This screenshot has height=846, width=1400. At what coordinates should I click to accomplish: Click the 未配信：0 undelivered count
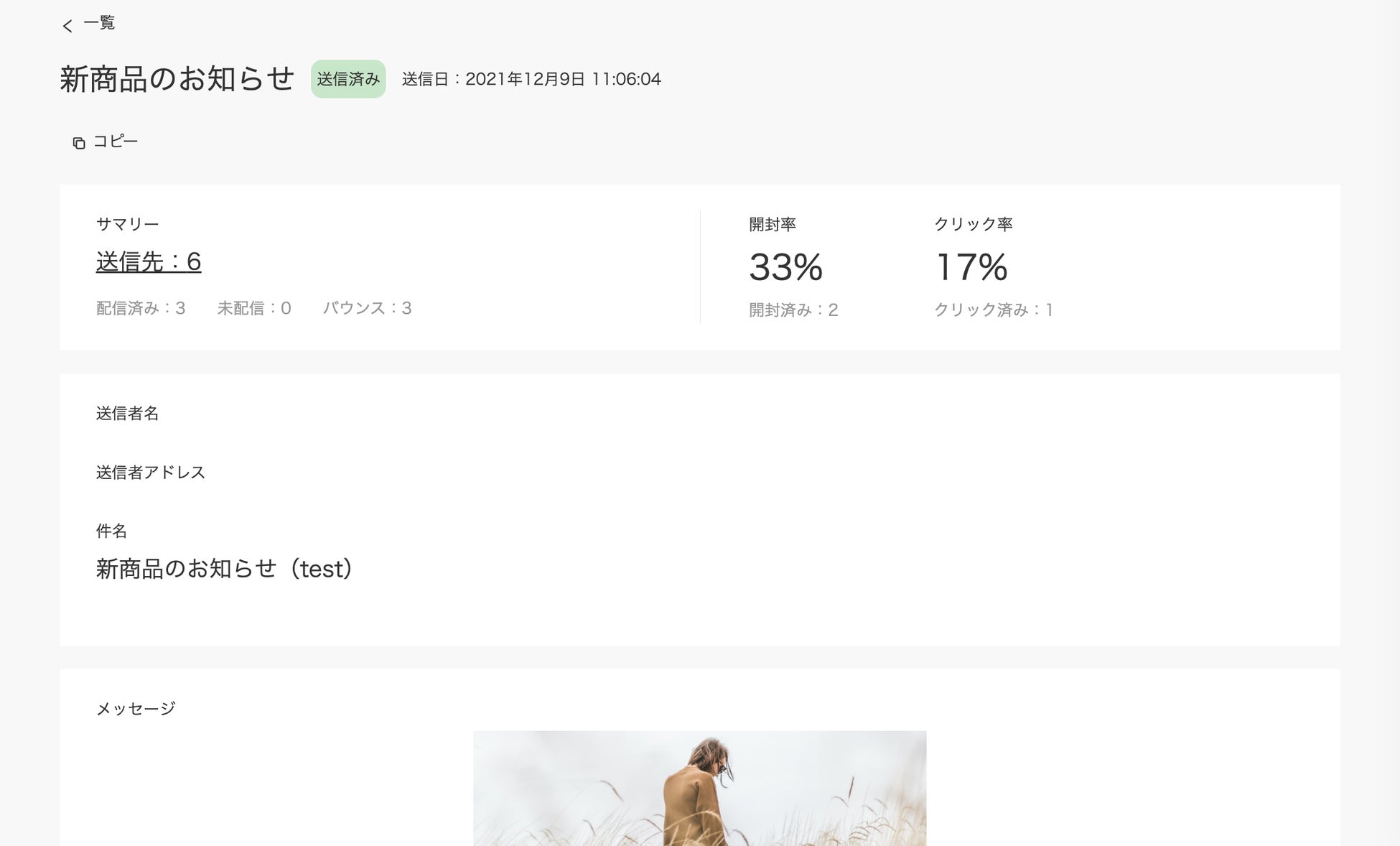point(254,308)
